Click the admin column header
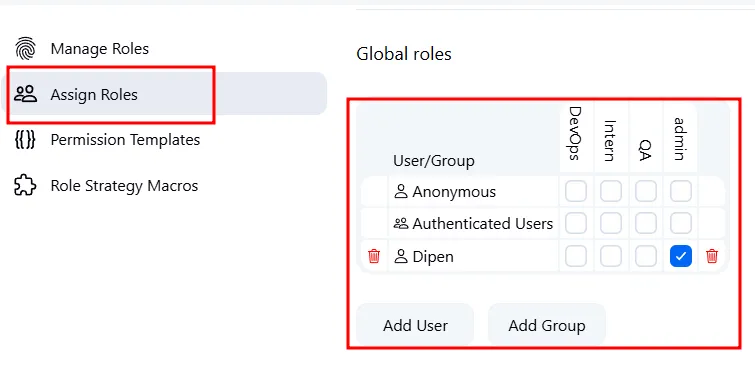This screenshot has width=755, height=370. (x=680, y=139)
